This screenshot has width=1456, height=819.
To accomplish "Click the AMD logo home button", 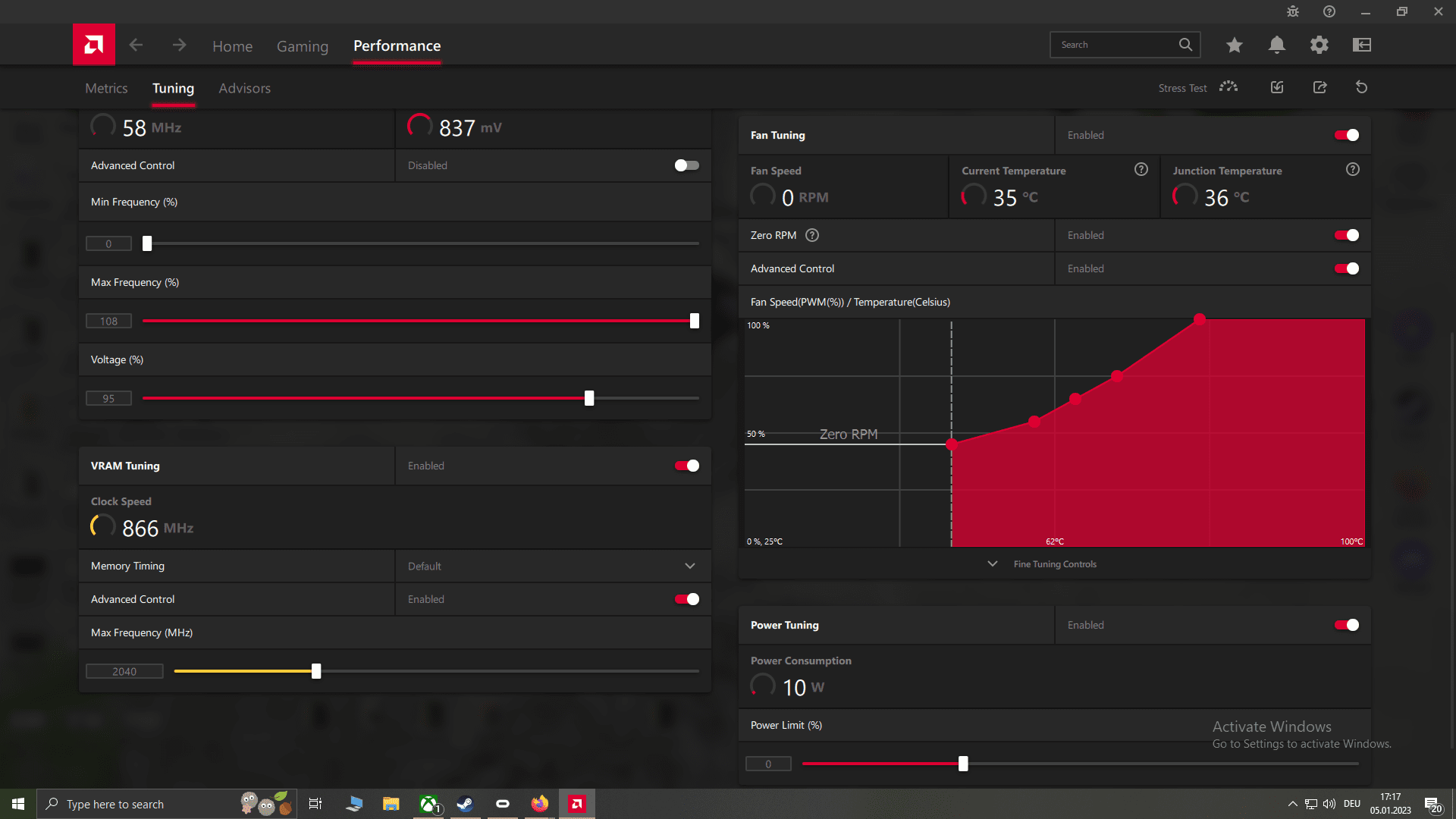I will [x=93, y=45].
